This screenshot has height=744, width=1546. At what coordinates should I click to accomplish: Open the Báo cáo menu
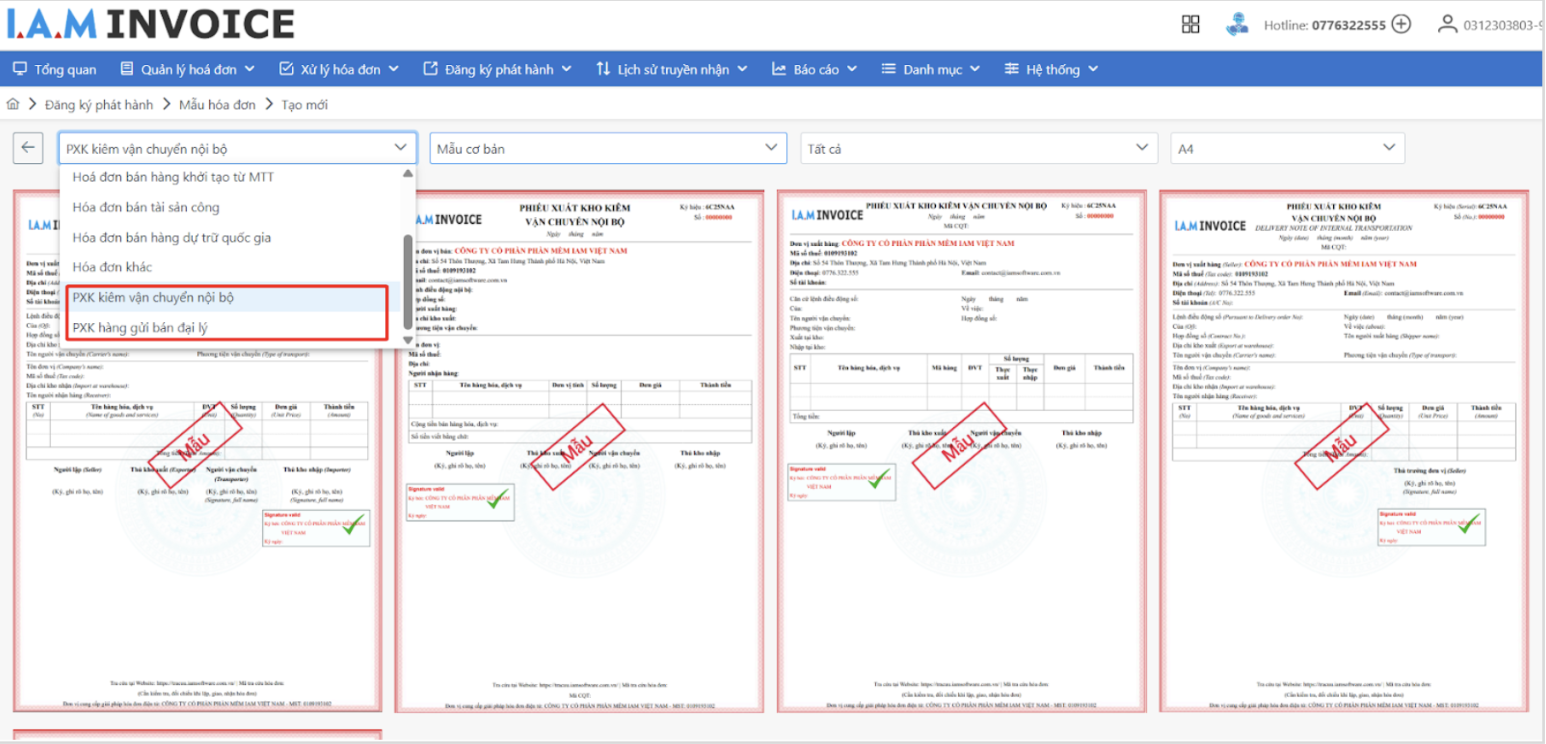pyautogui.click(x=815, y=69)
